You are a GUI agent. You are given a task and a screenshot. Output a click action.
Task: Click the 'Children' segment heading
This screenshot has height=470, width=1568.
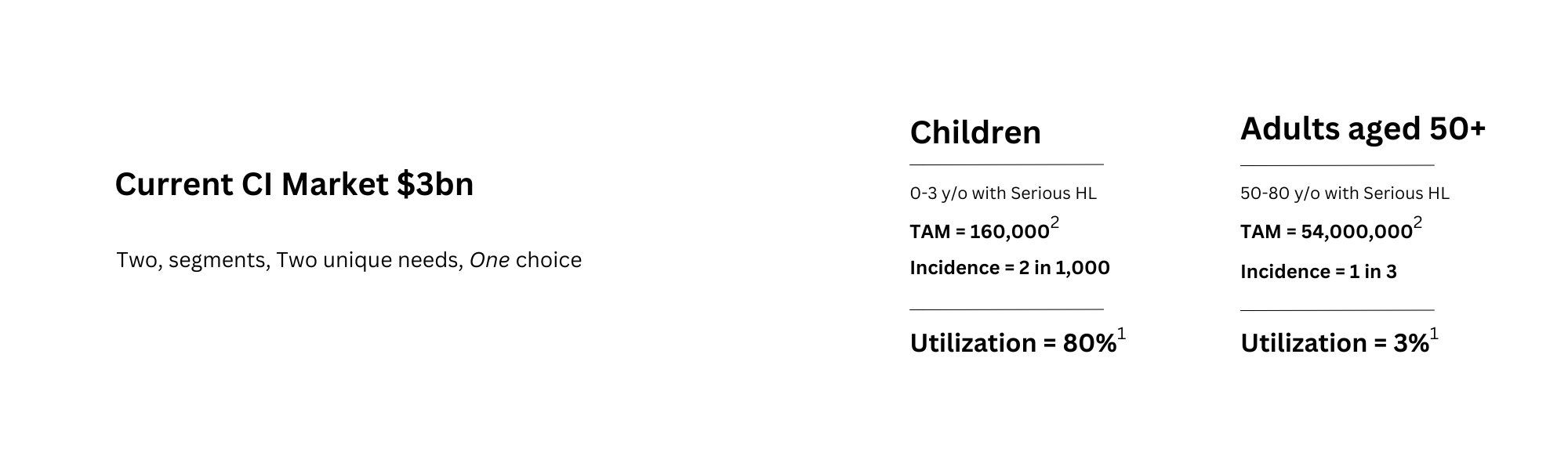(975, 132)
